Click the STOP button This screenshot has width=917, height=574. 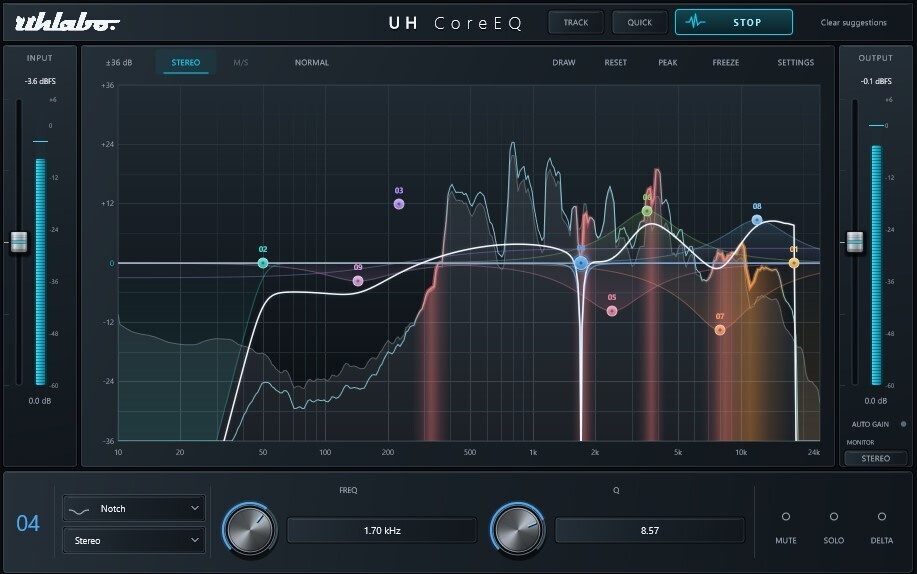pos(734,22)
